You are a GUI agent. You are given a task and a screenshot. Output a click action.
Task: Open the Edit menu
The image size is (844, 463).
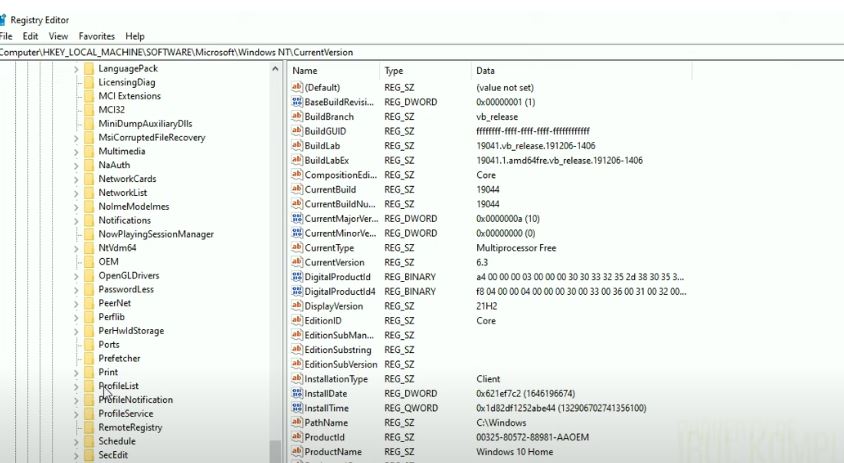30,36
